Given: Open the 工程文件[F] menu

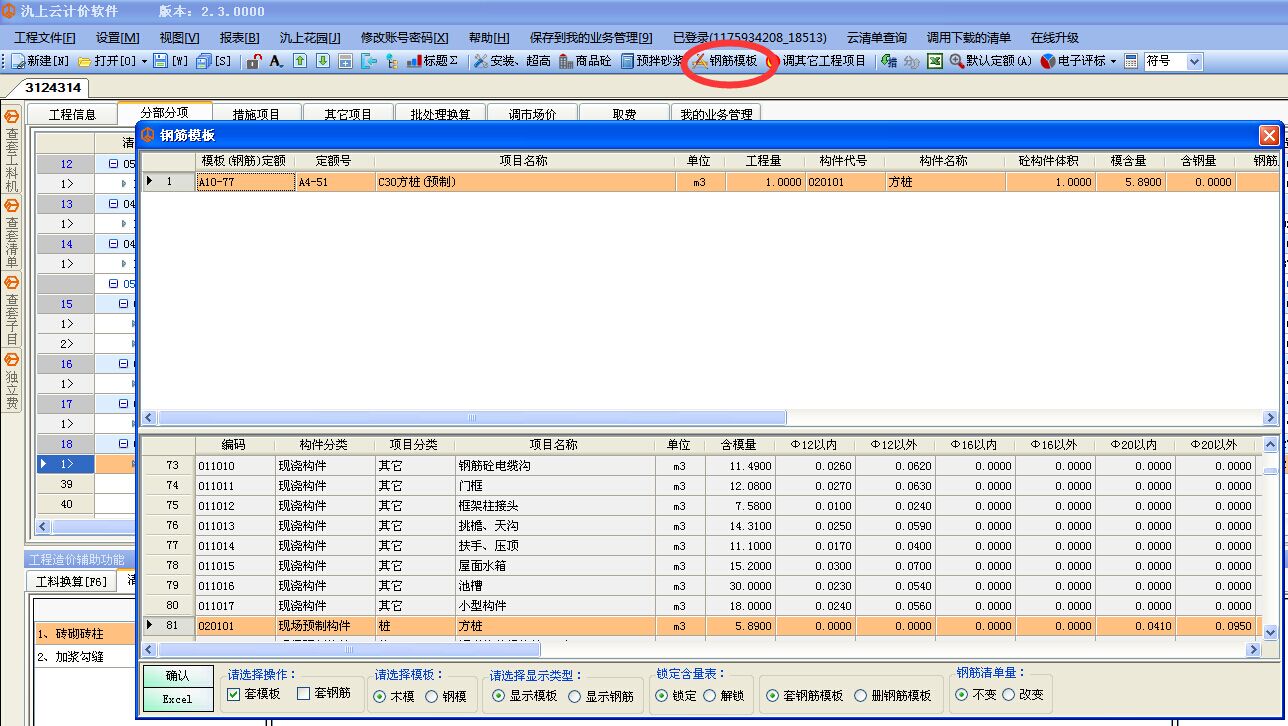Looking at the screenshot, I should point(45,38).
